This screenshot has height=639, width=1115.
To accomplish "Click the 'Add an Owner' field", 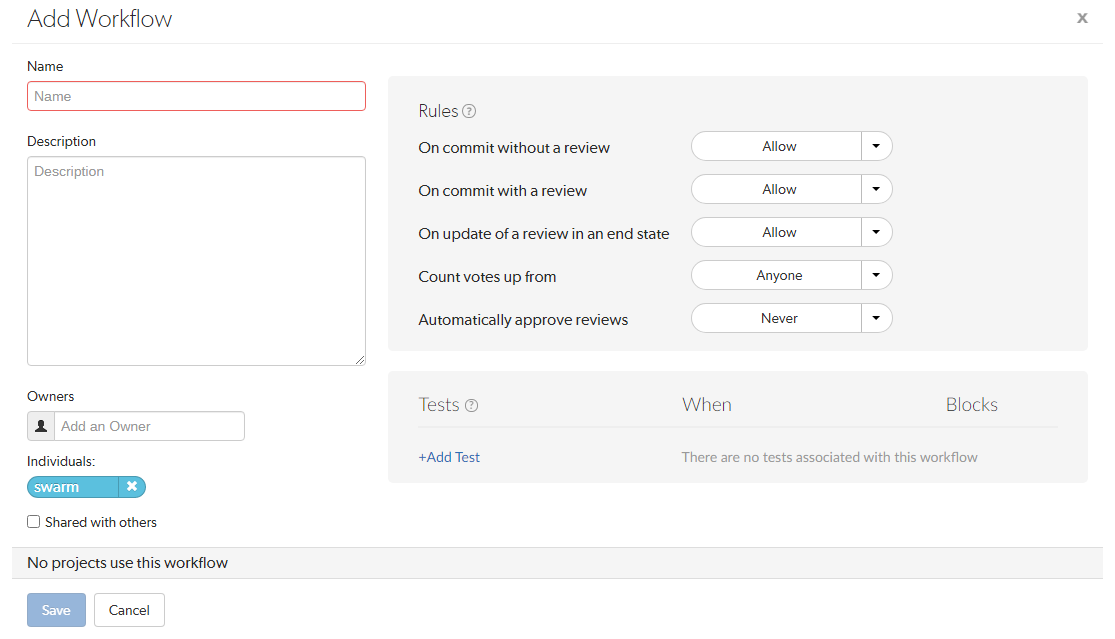I will [x=150, y=426].
